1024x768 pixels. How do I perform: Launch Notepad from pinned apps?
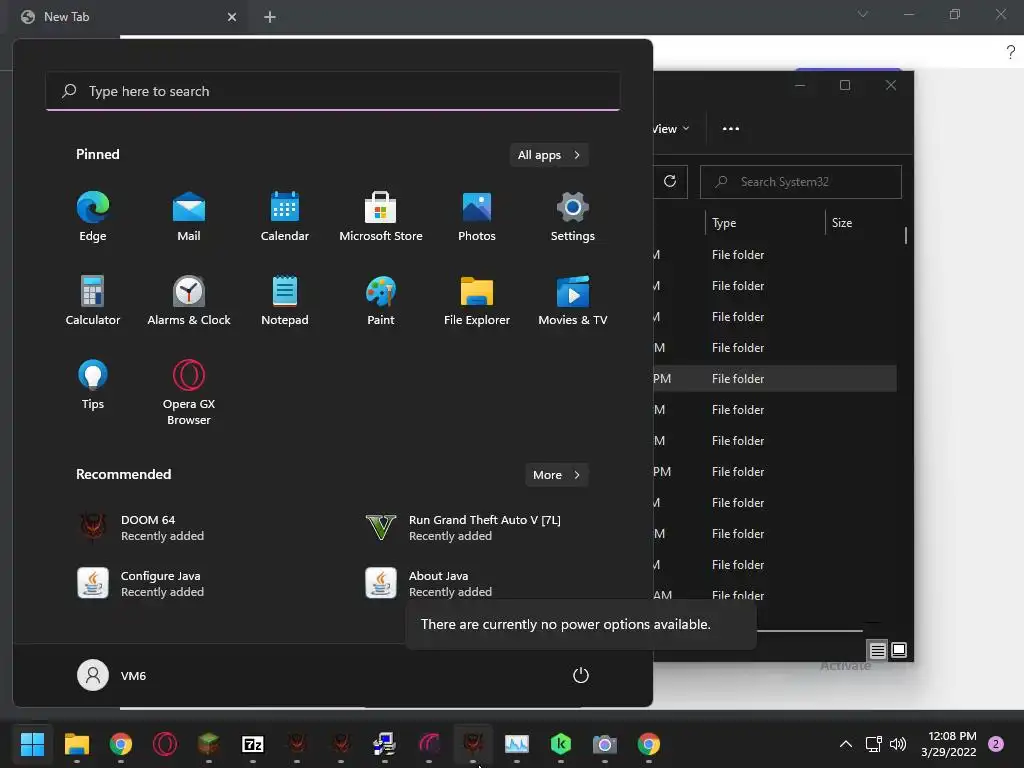coord(285,300)
